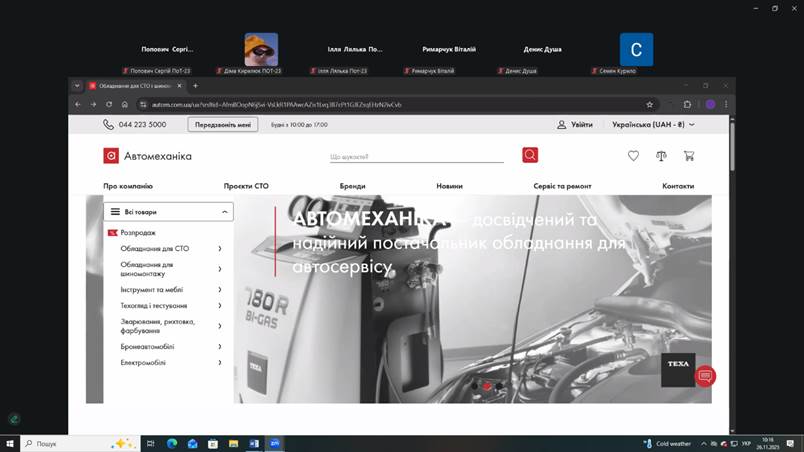This screenshot has width=804, height=452.
Task: Bookmark this page with the star icon
Action: pos(650,104)
